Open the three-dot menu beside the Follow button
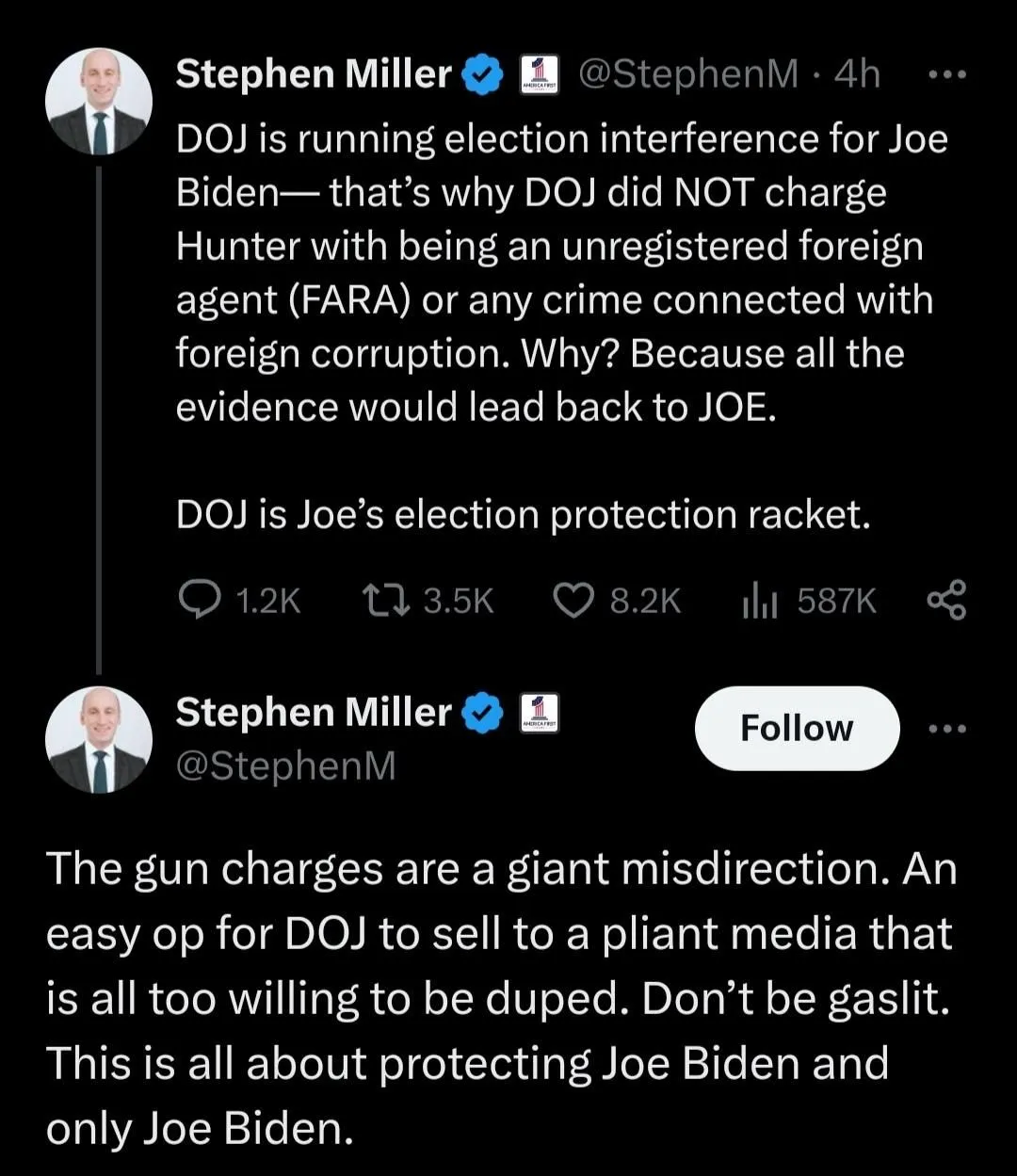1017x1176 pixels. point(946,729)
